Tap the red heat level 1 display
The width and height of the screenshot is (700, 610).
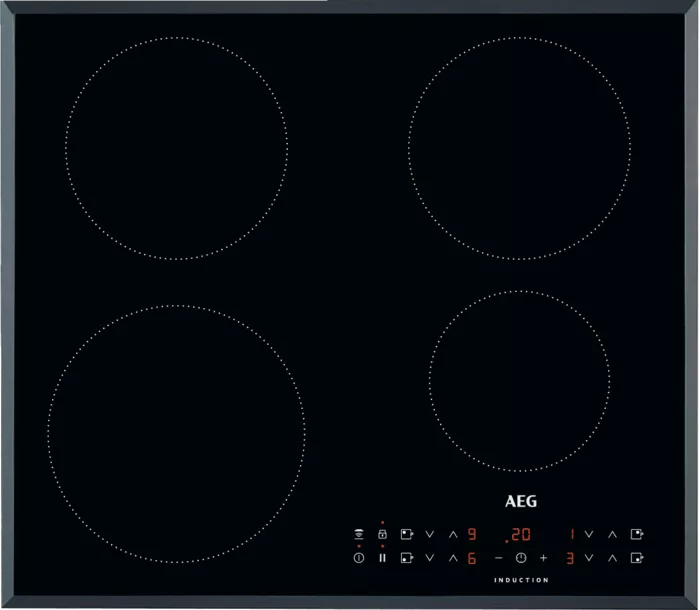(x=572, y=534)
